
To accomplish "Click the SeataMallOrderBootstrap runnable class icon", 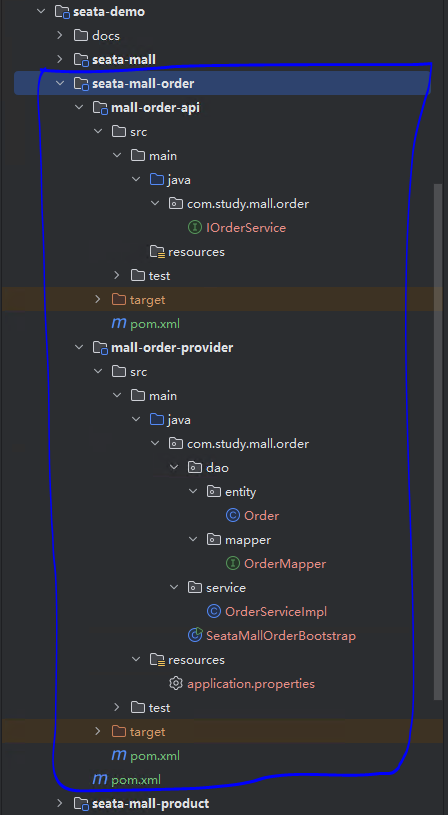I will click(195, 635).
